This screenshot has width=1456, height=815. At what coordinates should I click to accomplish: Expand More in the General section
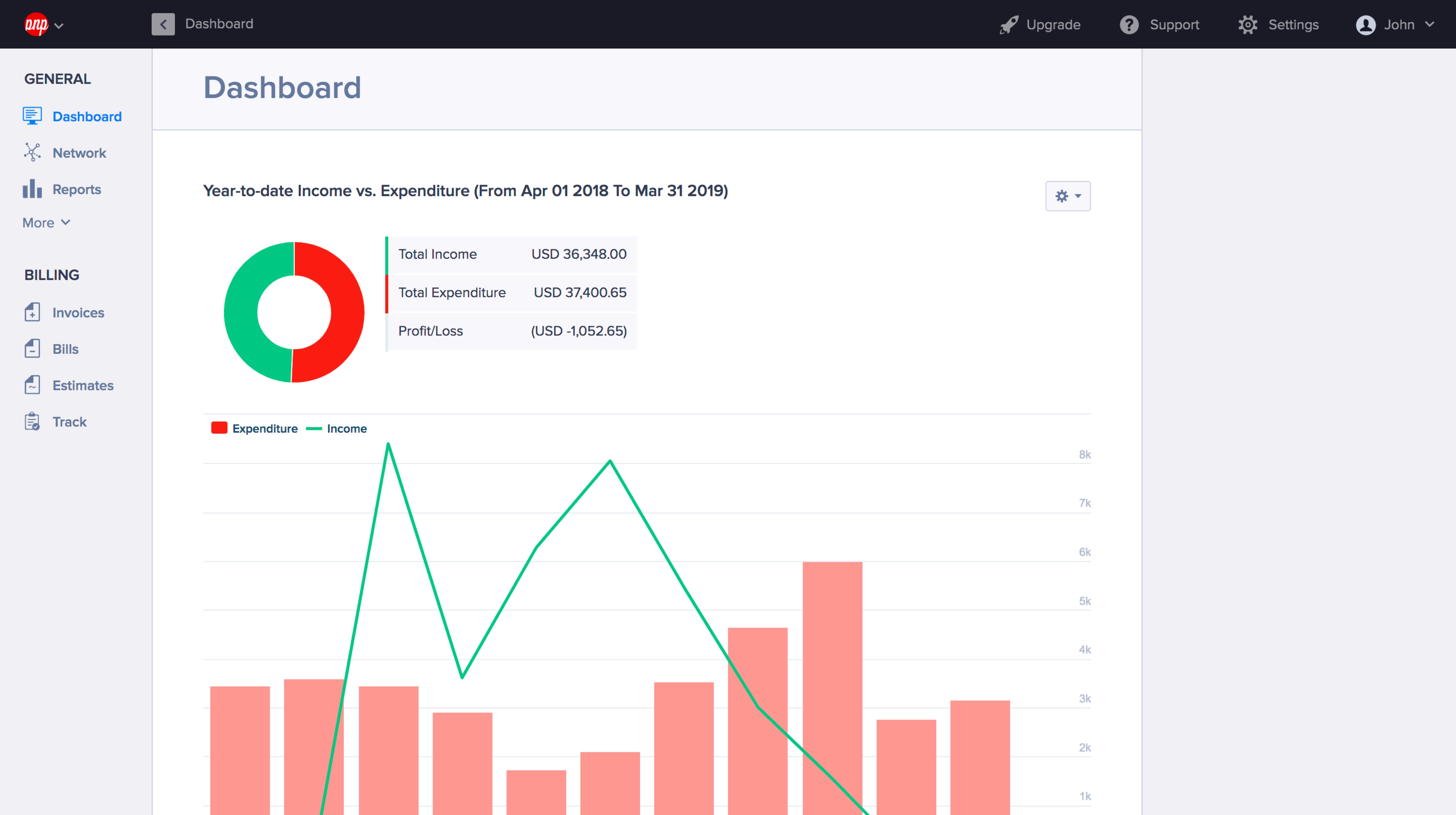(46, 223)
